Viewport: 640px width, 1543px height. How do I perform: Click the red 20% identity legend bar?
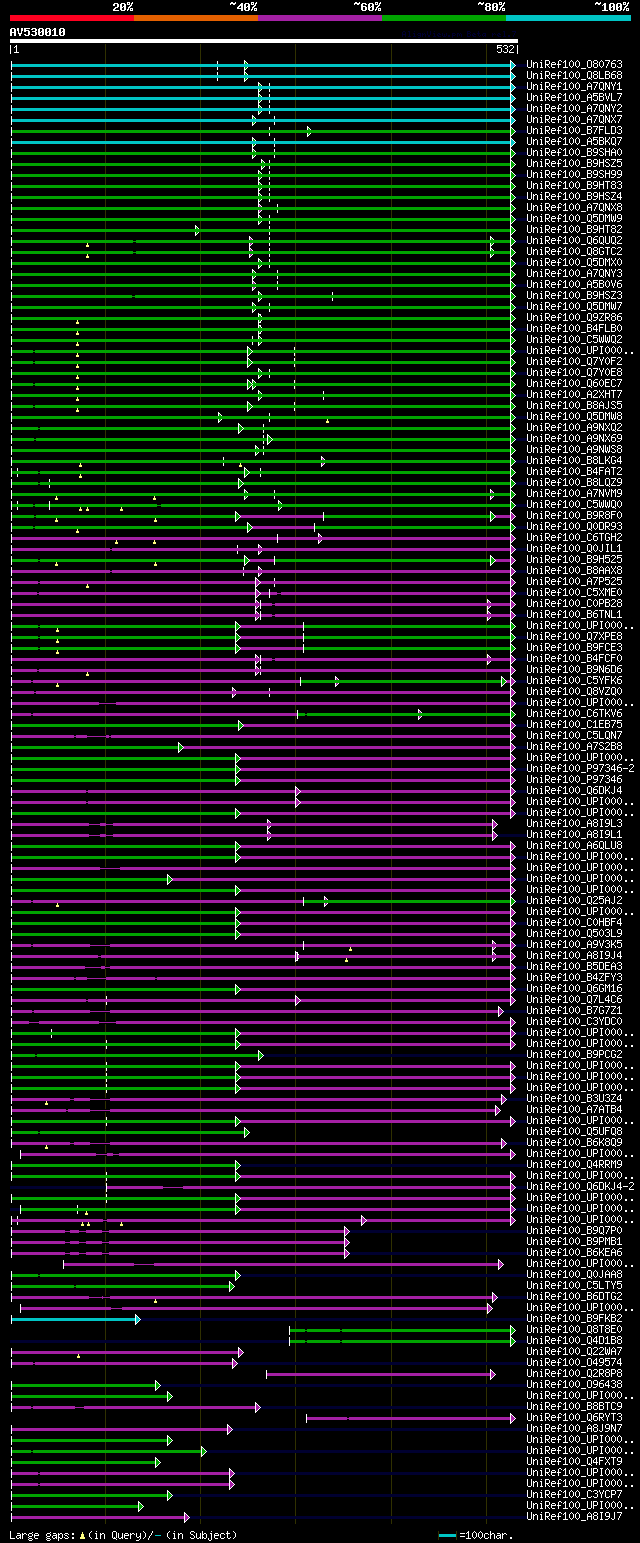(71, 18)
